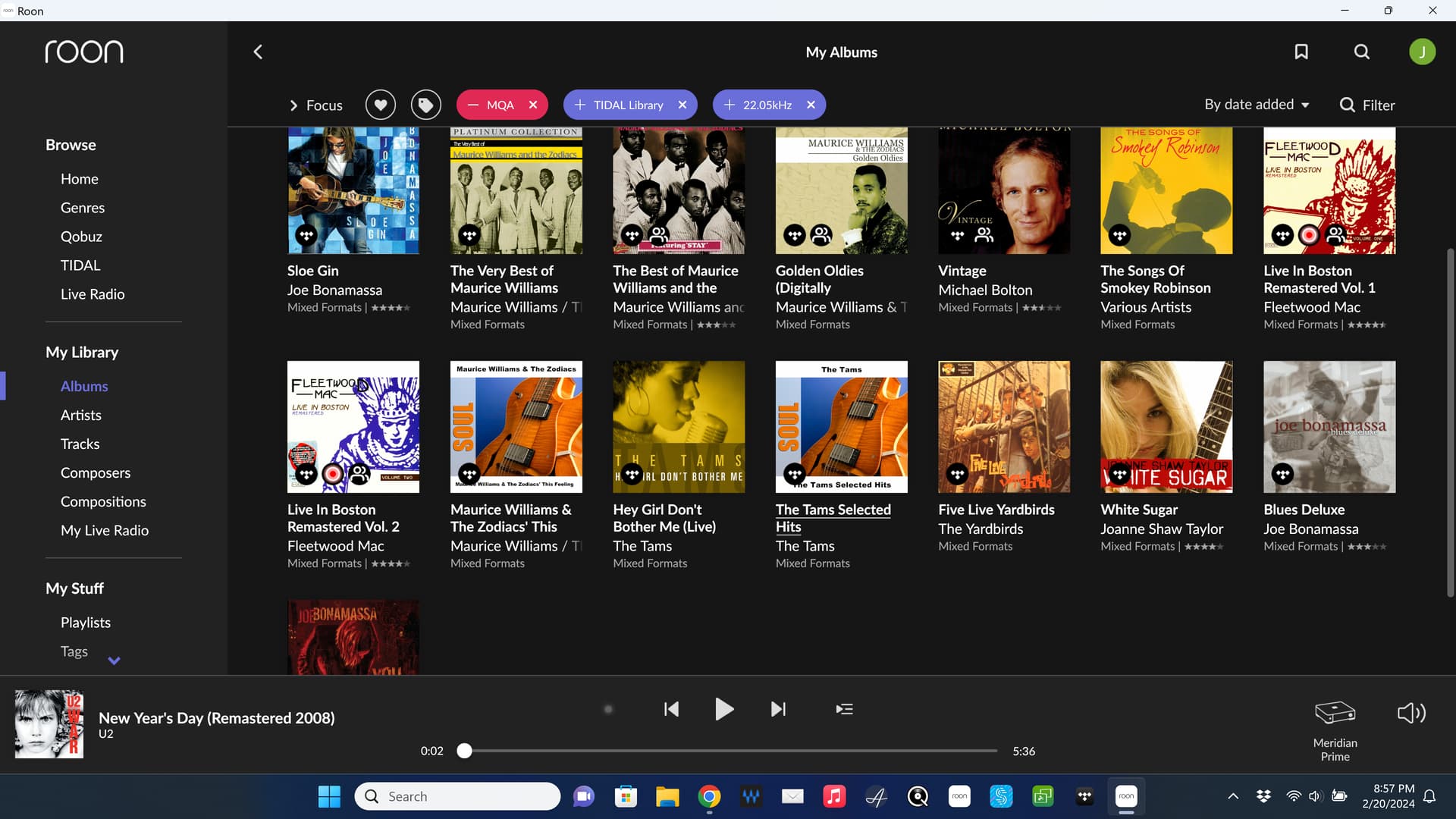Open Apple Music from taskbar
This screenshot has width=1456, height=819.
point(834,796)
